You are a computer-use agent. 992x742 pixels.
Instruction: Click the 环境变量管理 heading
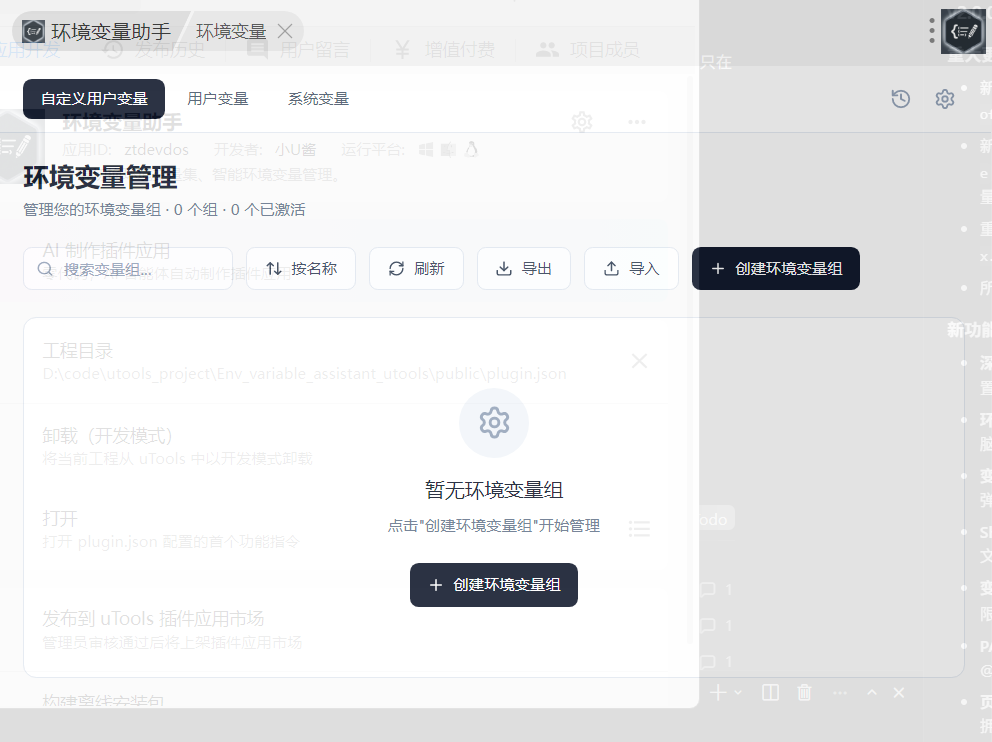pos(100,177)
